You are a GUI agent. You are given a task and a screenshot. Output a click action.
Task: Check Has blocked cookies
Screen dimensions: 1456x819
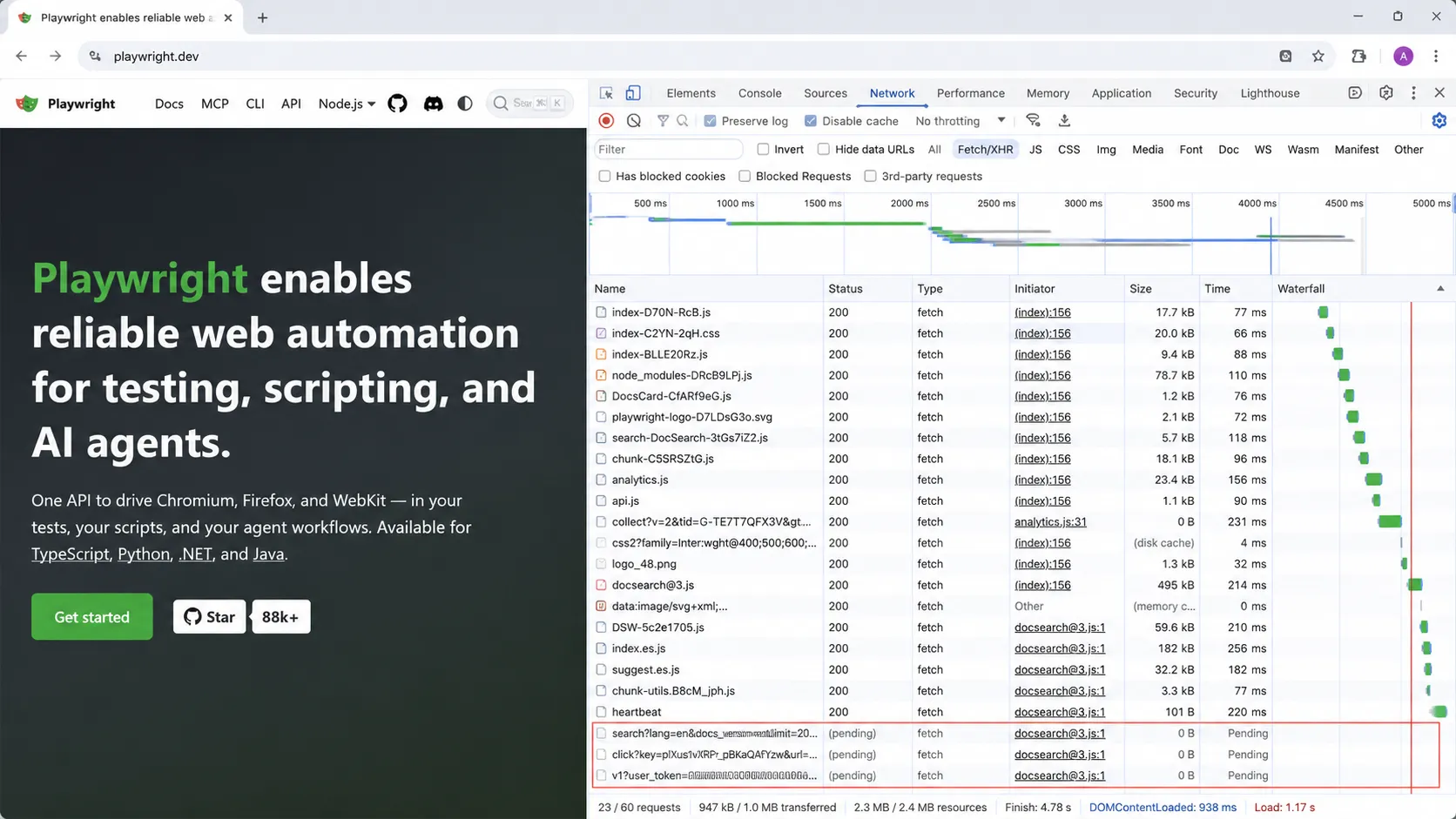pos(604,177)
